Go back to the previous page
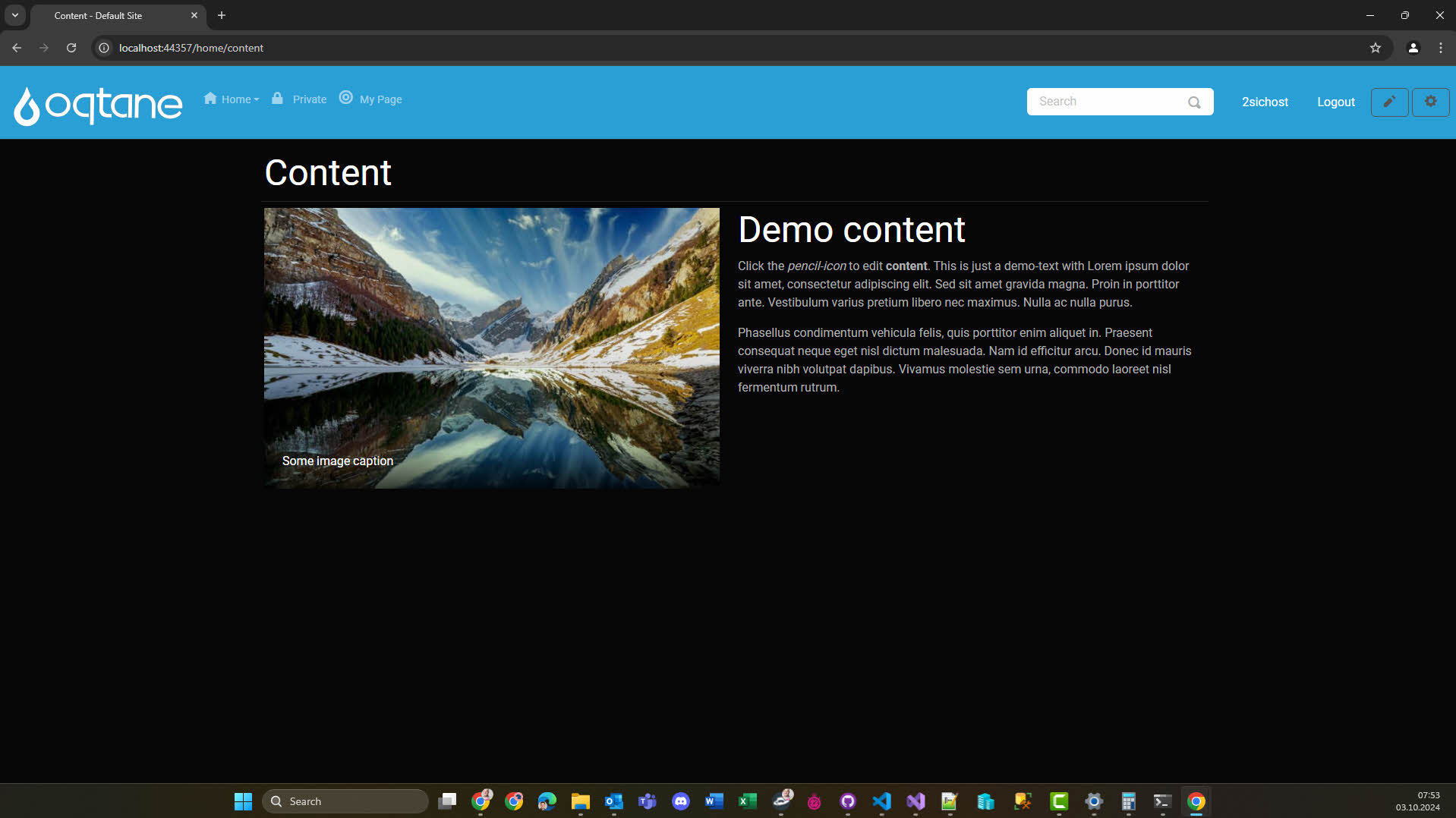Viewport: 1456px width, 818px height. (17, 48)
